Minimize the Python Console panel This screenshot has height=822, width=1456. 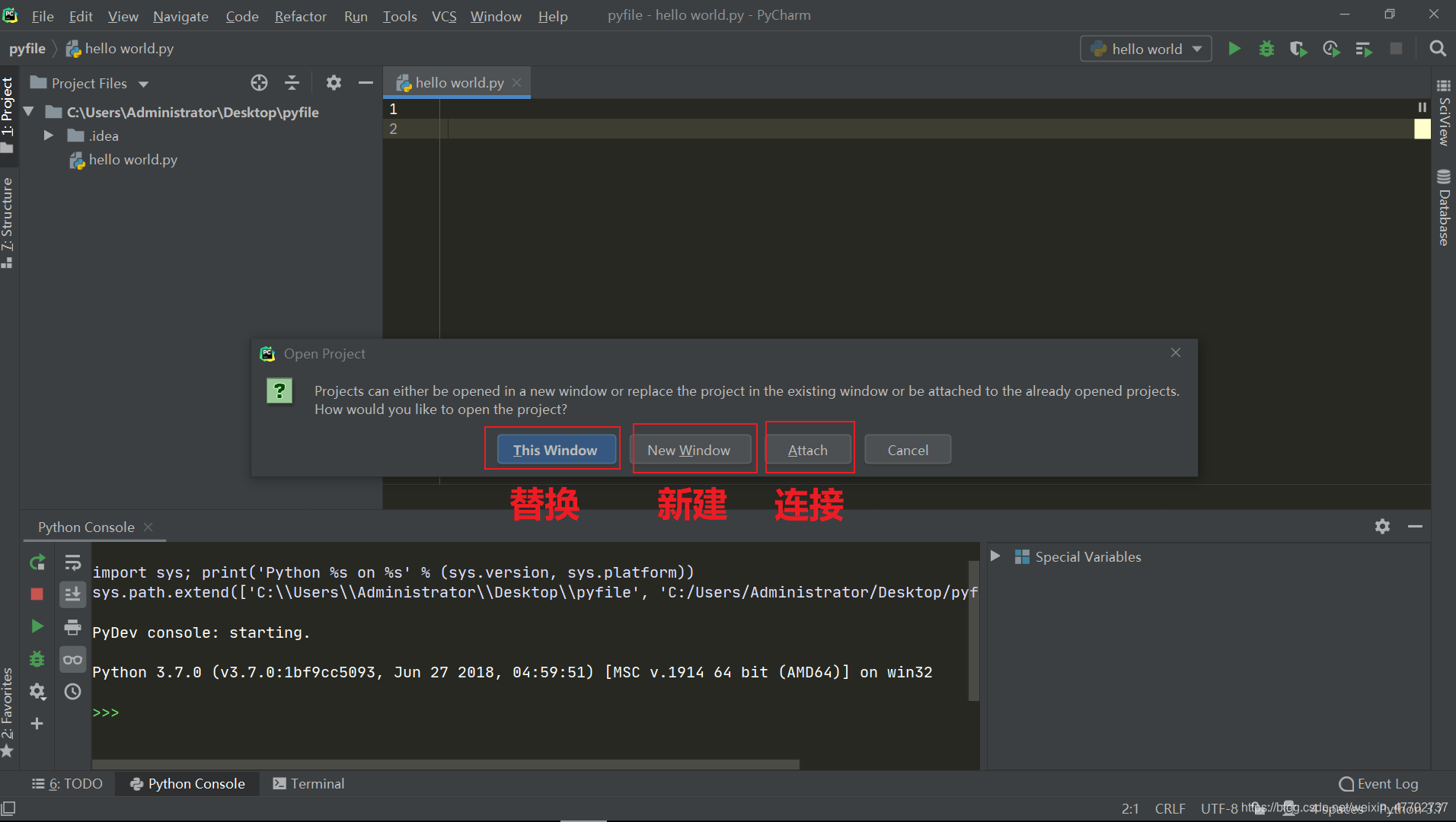pos(1415,527)
